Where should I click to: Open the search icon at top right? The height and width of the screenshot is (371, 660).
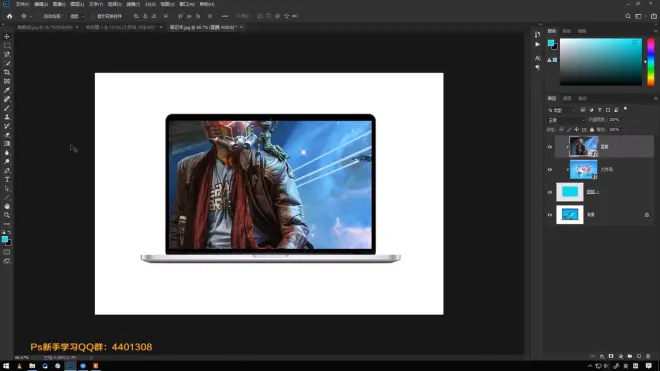[x=628, y=16]
